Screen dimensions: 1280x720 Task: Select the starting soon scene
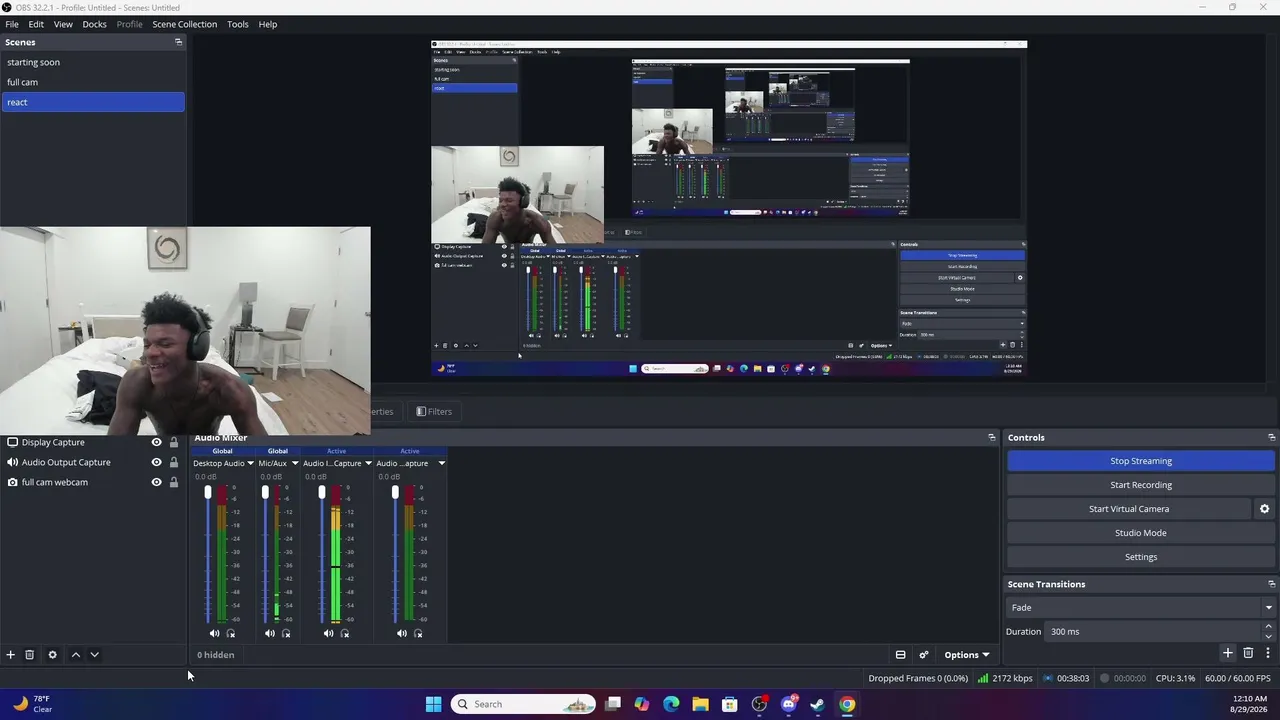coord(93,62)
